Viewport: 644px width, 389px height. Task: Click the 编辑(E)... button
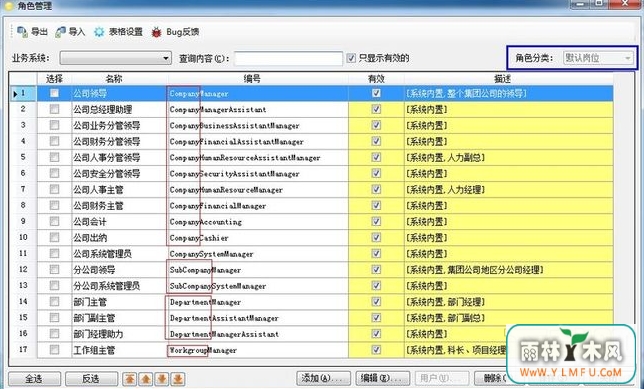point(383,378)
